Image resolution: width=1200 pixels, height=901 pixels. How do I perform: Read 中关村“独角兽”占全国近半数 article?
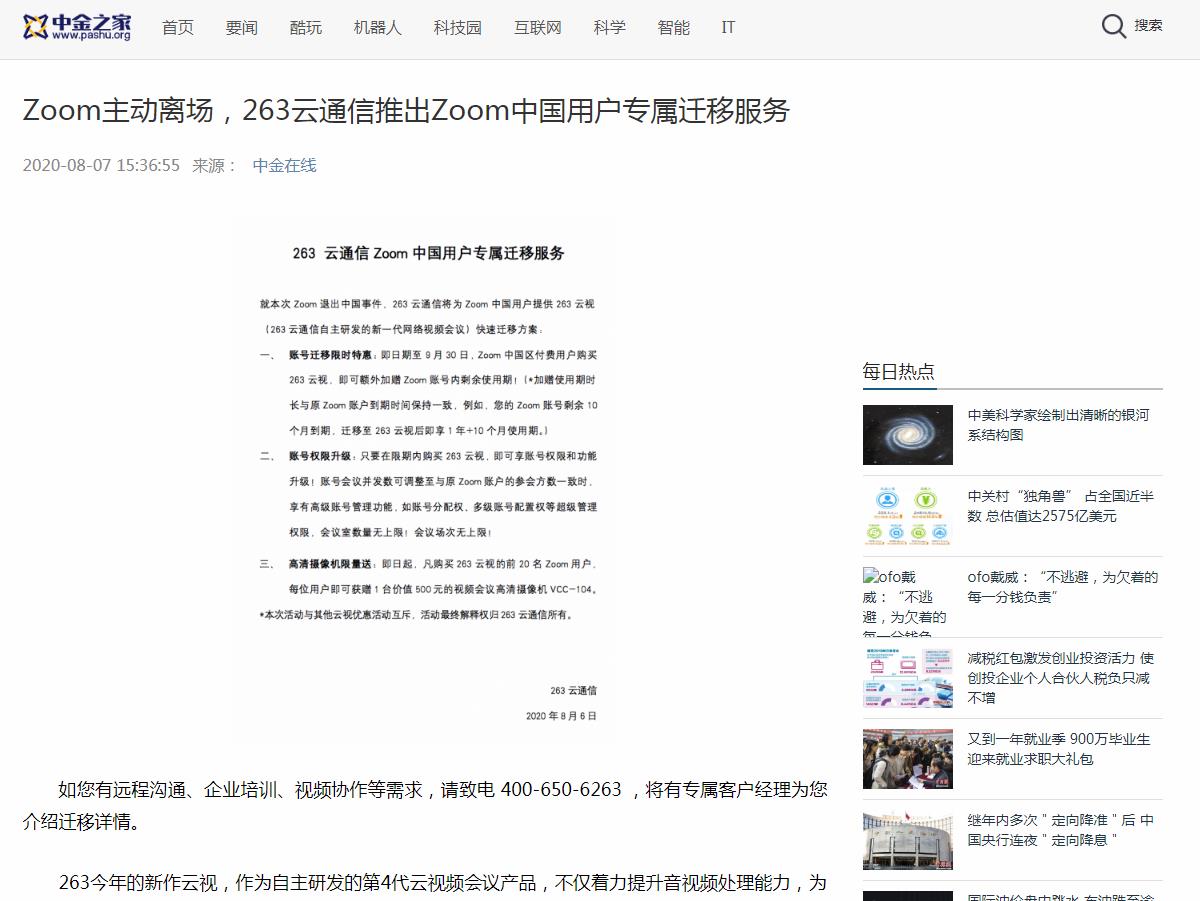pos(1061,506)
